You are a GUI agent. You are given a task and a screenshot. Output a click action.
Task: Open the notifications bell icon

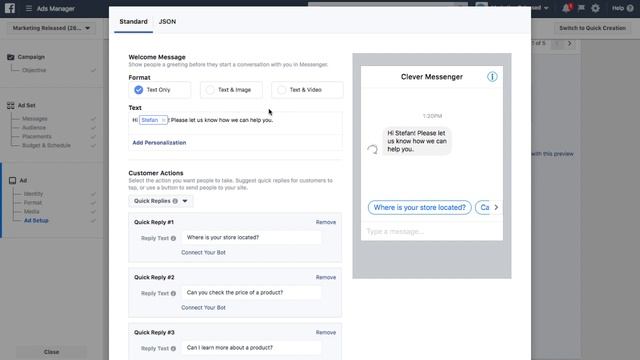(566, 8)
